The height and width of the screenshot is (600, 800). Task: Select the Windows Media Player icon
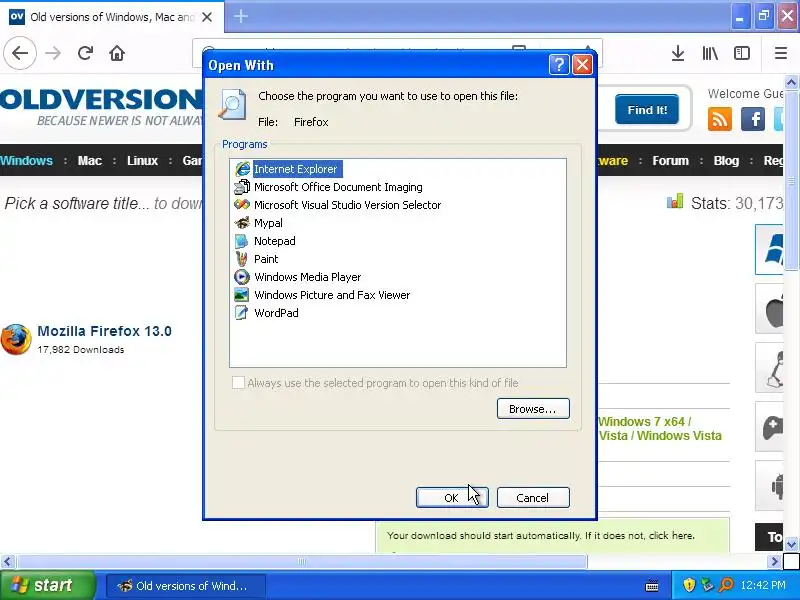pos(242,277)
